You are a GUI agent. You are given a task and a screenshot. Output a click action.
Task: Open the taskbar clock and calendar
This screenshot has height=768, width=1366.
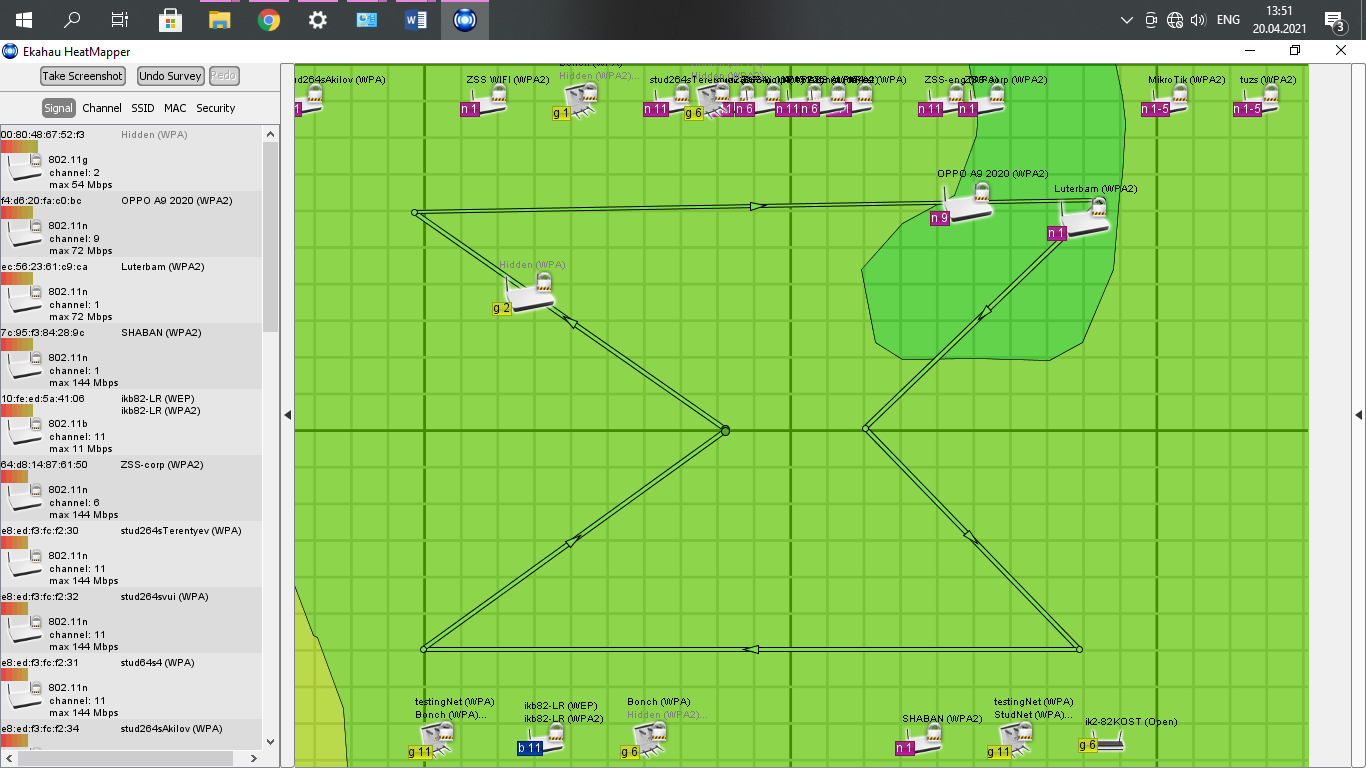[x=1279, y=20]
